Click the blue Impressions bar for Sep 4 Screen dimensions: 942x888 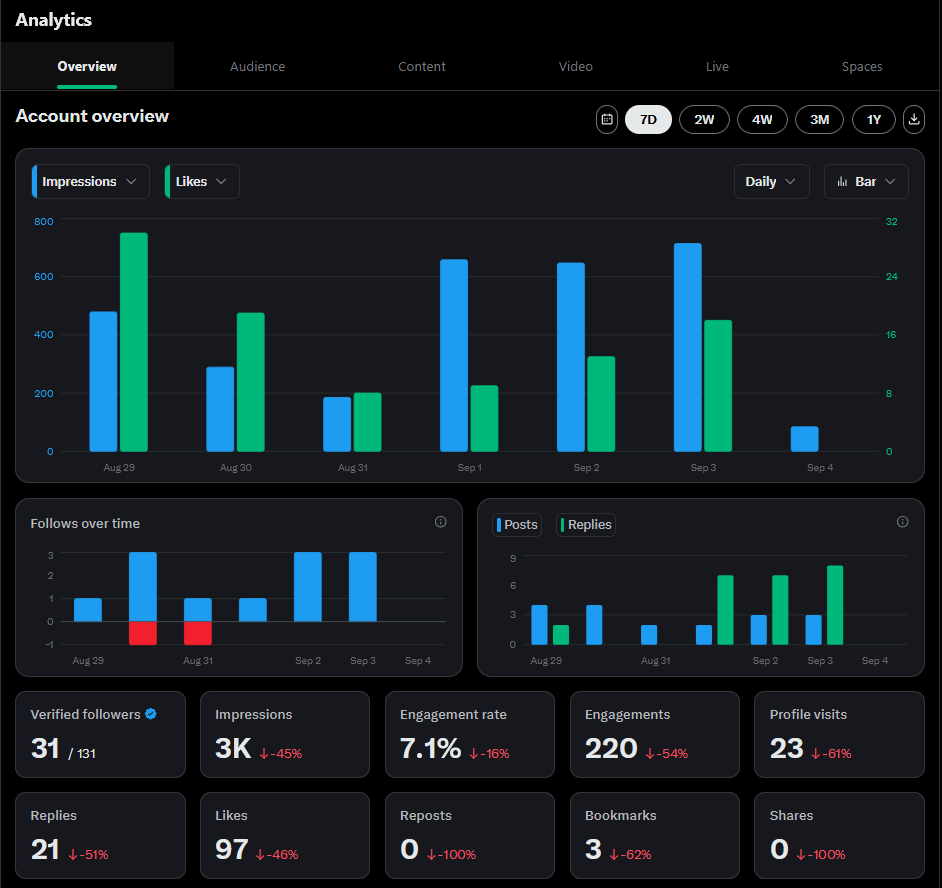coord(804,439)
